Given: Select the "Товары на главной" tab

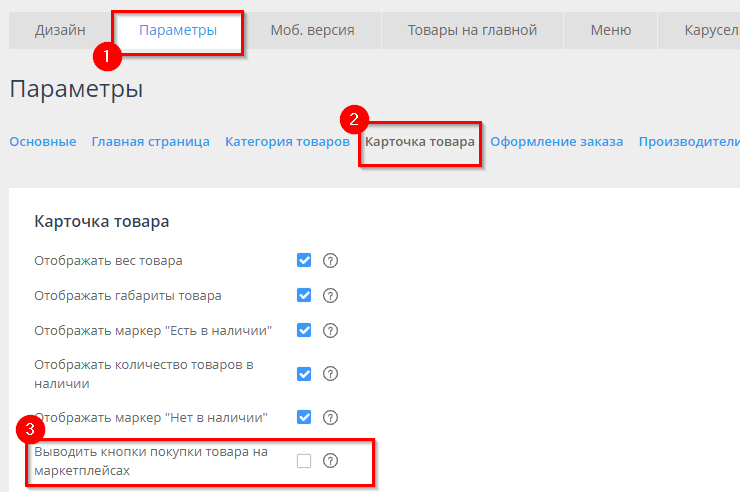Looking at the screenshot, I should pos(472,30).
